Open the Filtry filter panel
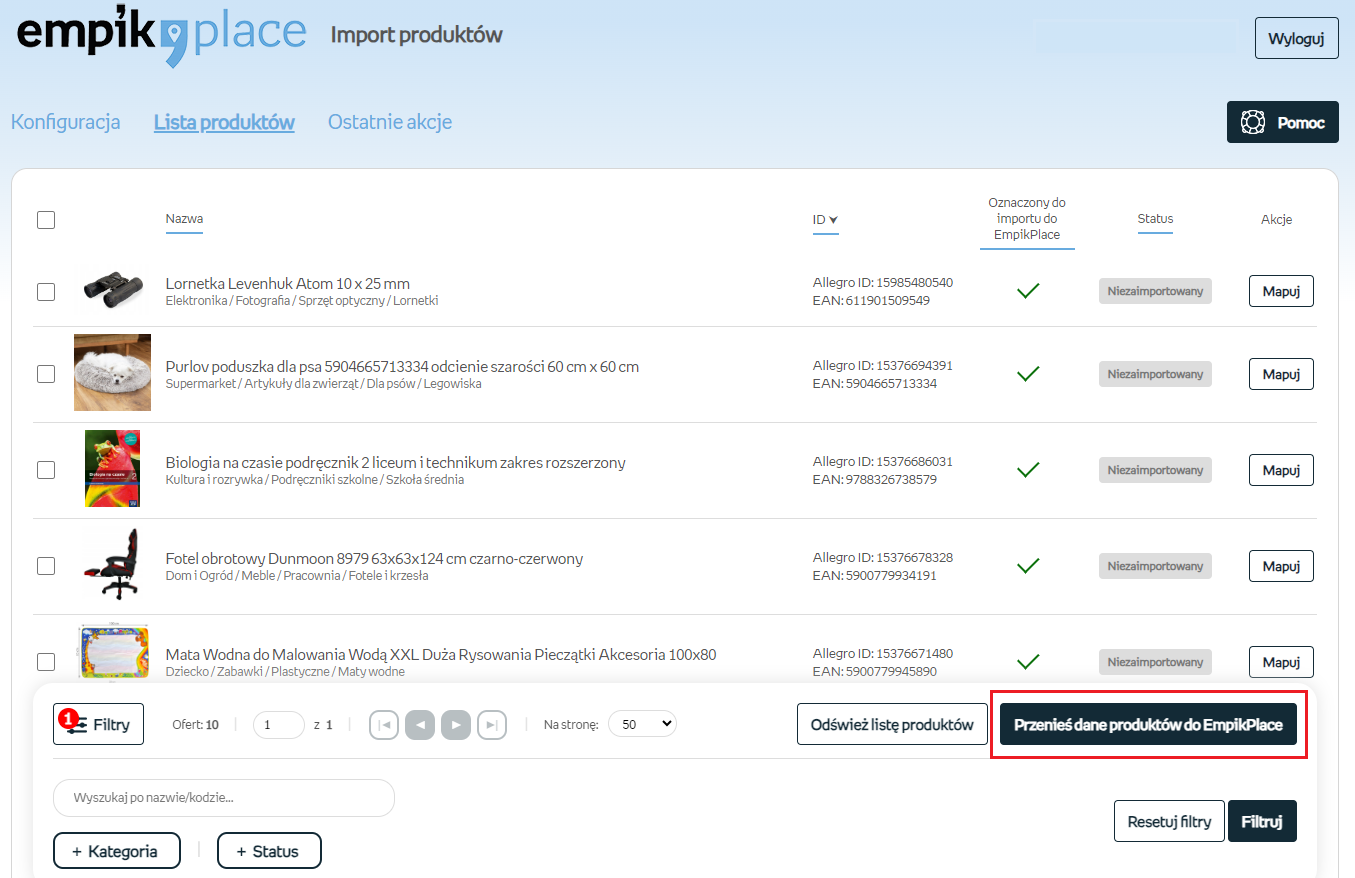Viewport: 1355px width, 878px height. point(98,725)
